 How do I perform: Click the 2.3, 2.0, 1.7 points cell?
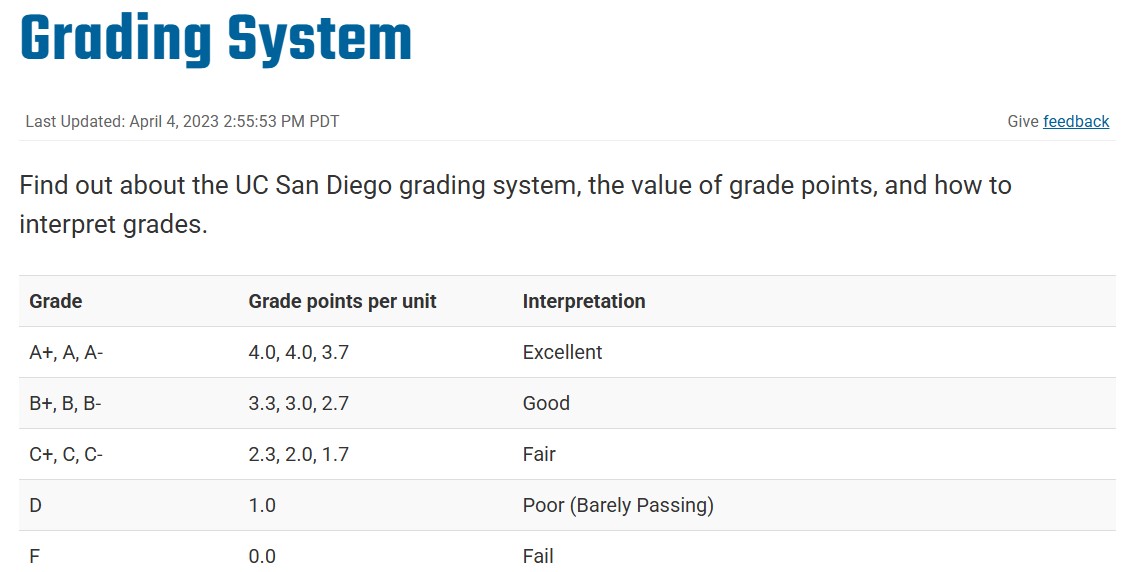298,454
